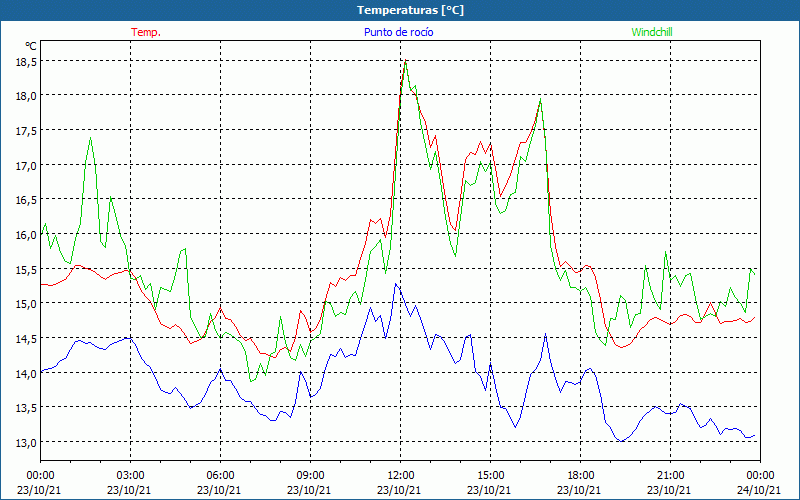Click the '23/10/21' date under '06:00'
This screenshot has height=500, width=800.
pos(220,490)
